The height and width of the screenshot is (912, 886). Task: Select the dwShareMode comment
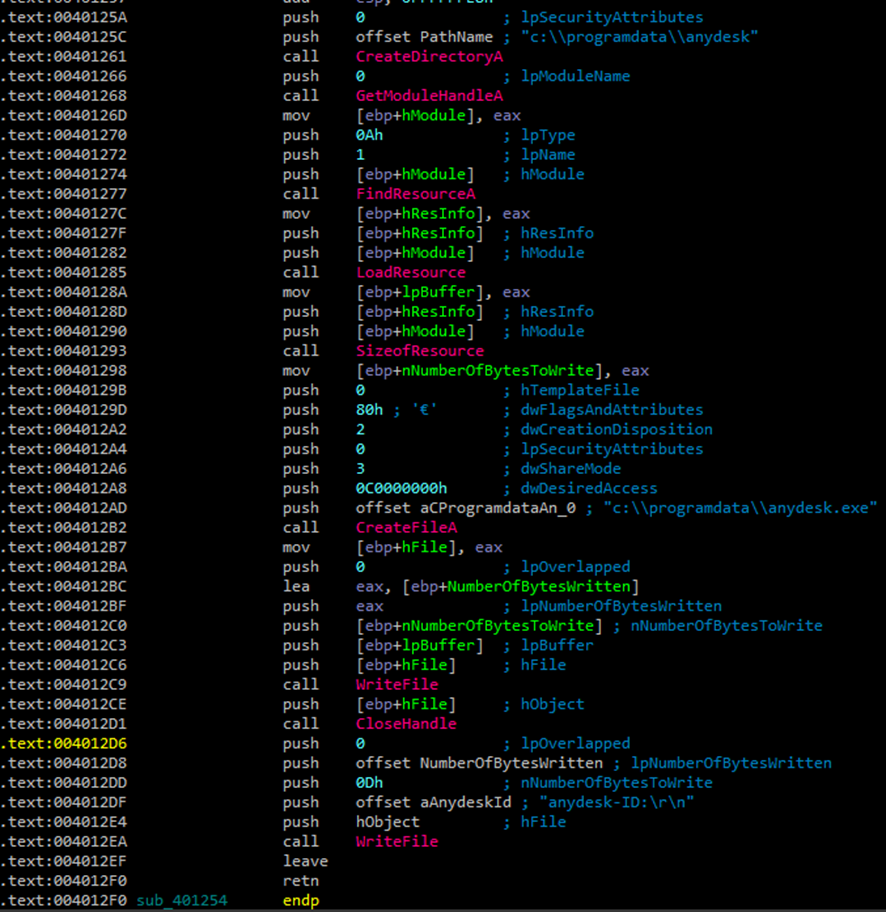571,468
